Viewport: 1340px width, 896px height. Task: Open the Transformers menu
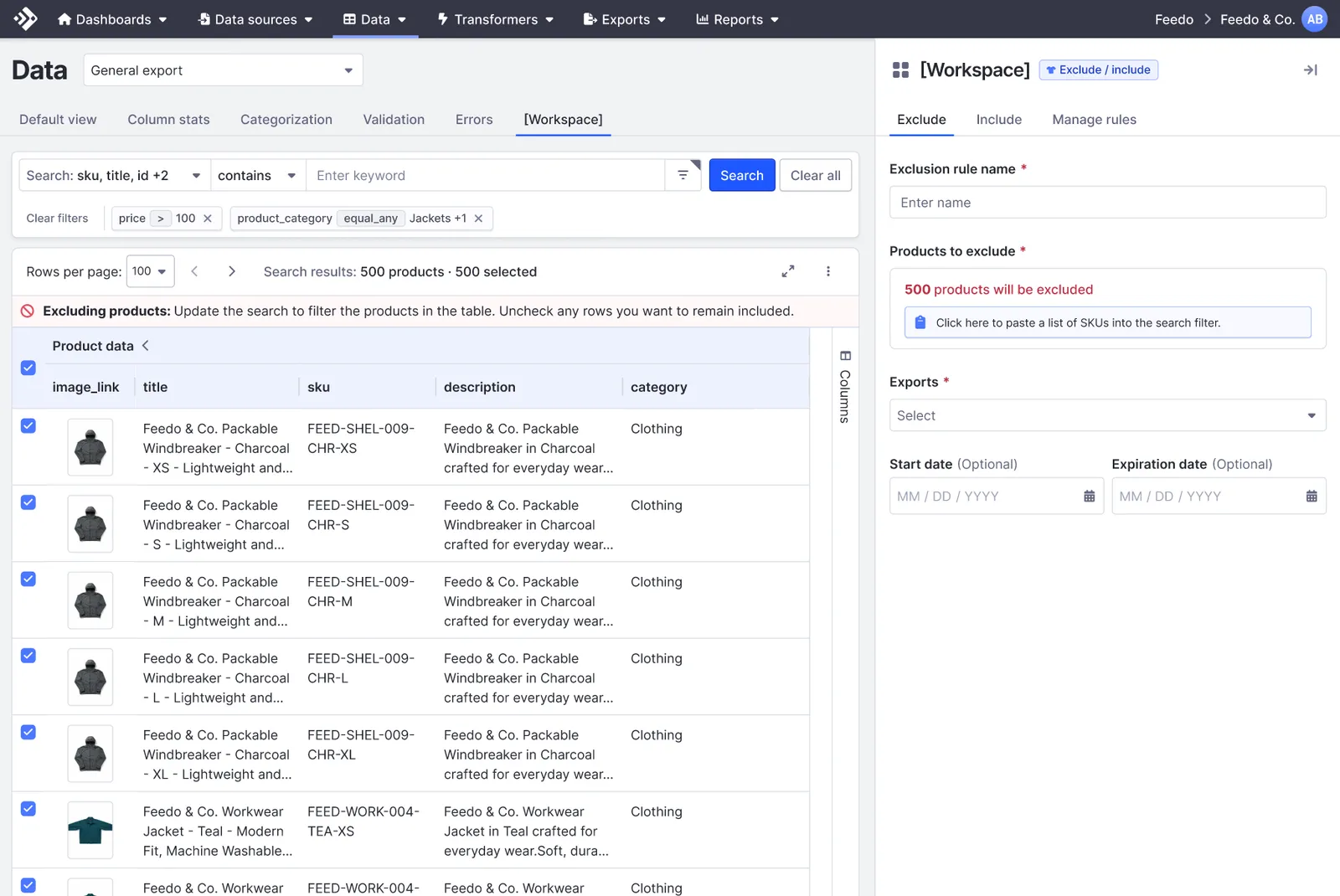(495, 19)
